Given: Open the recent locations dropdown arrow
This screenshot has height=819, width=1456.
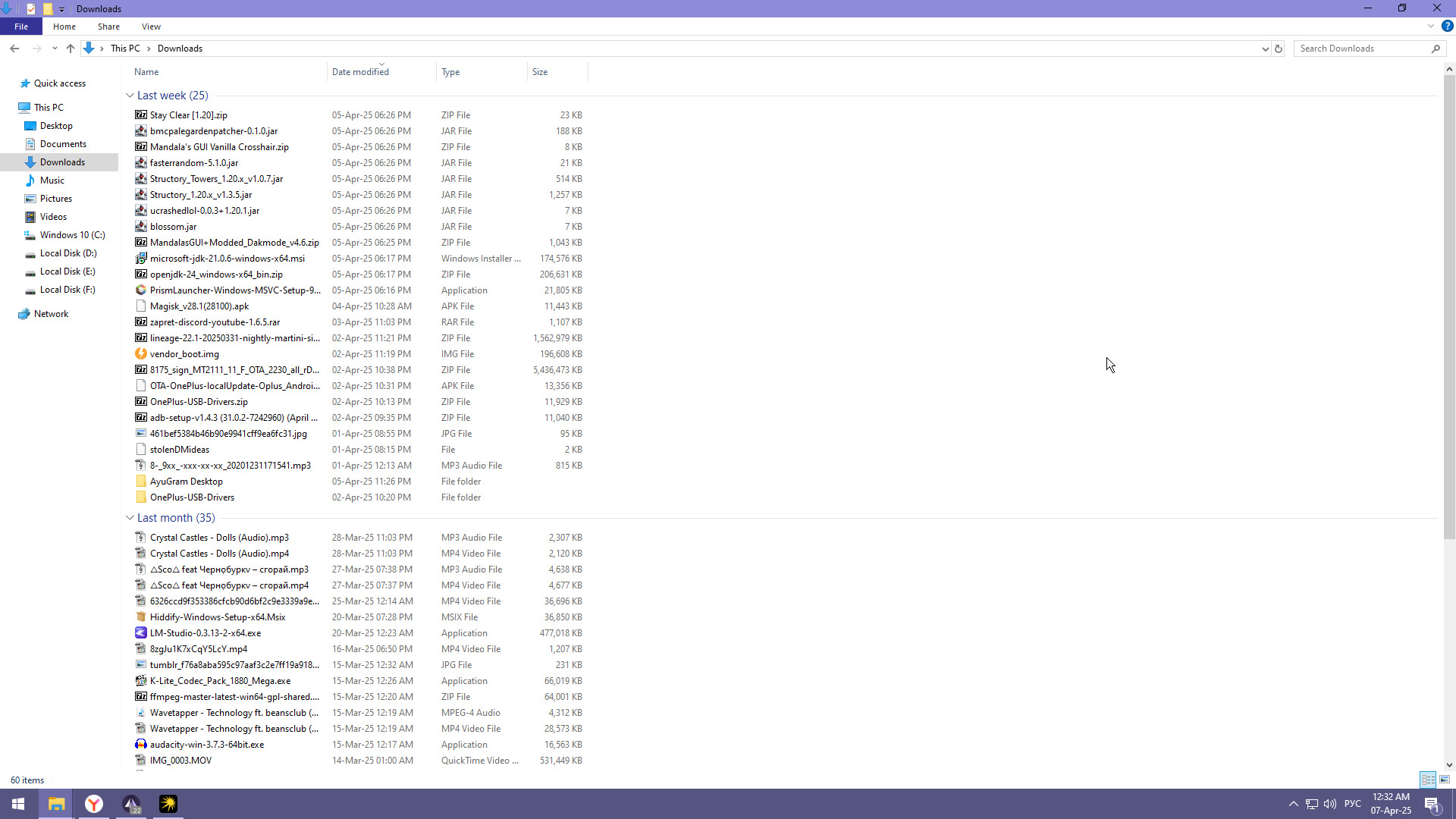Looking at the screenshot, I should (55, 49).
